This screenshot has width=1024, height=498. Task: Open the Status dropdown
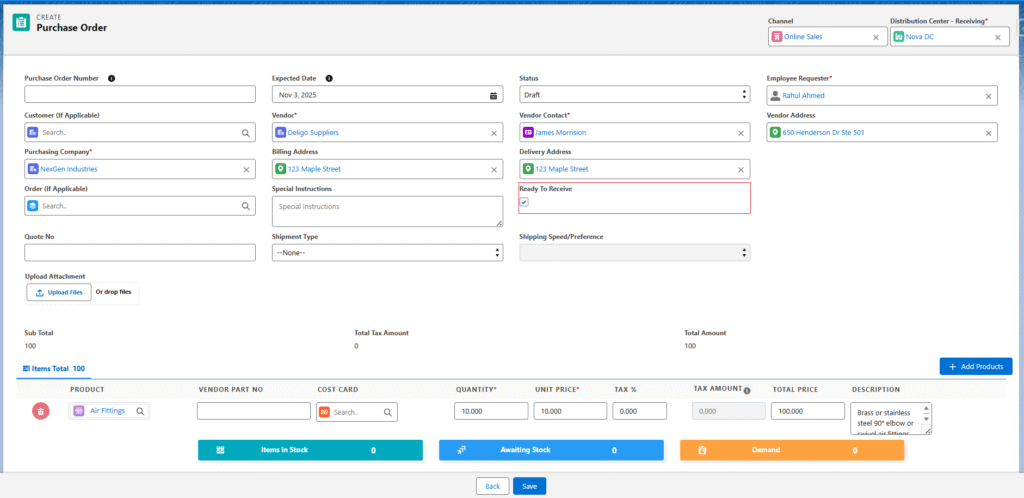tap(634, 95)
